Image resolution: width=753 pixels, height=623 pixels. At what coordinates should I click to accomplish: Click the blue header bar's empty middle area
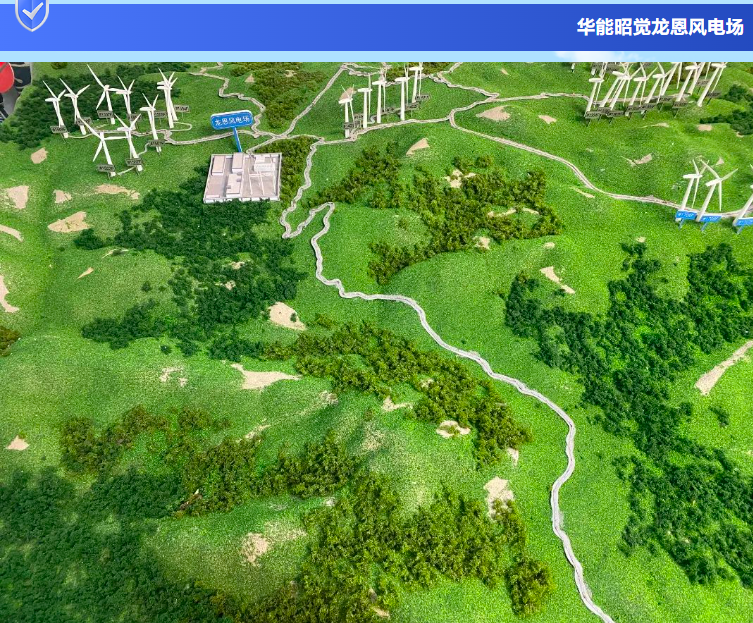[300, 27]
